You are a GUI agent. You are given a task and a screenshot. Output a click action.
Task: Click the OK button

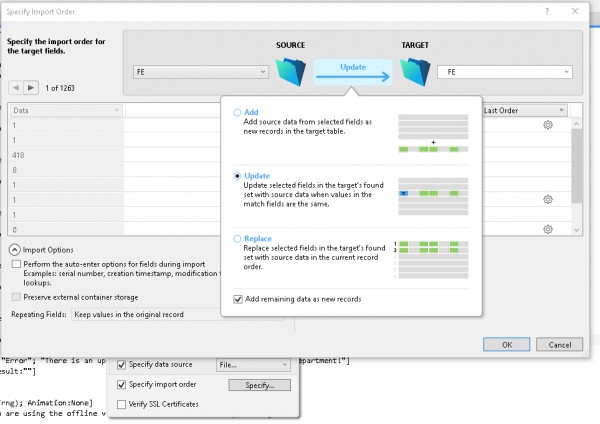click(507, 344)
